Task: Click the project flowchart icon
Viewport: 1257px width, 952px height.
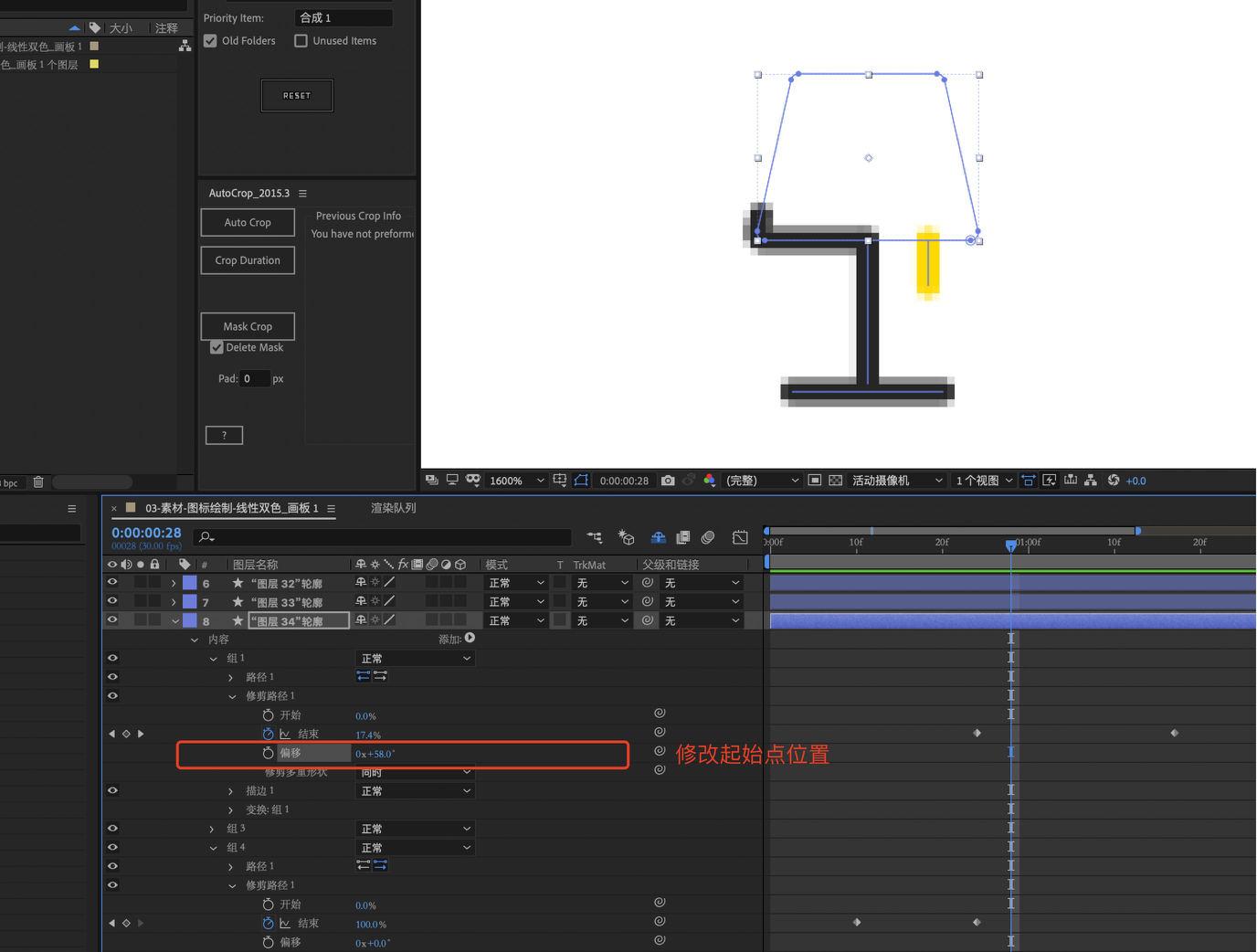Action: click(185, 46)
